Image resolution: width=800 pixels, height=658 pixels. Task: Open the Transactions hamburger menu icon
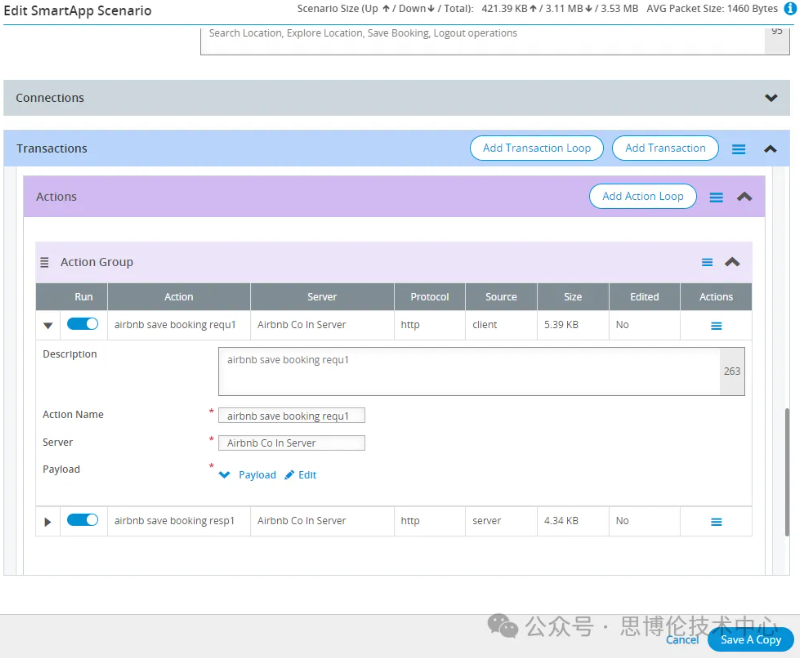738,149
